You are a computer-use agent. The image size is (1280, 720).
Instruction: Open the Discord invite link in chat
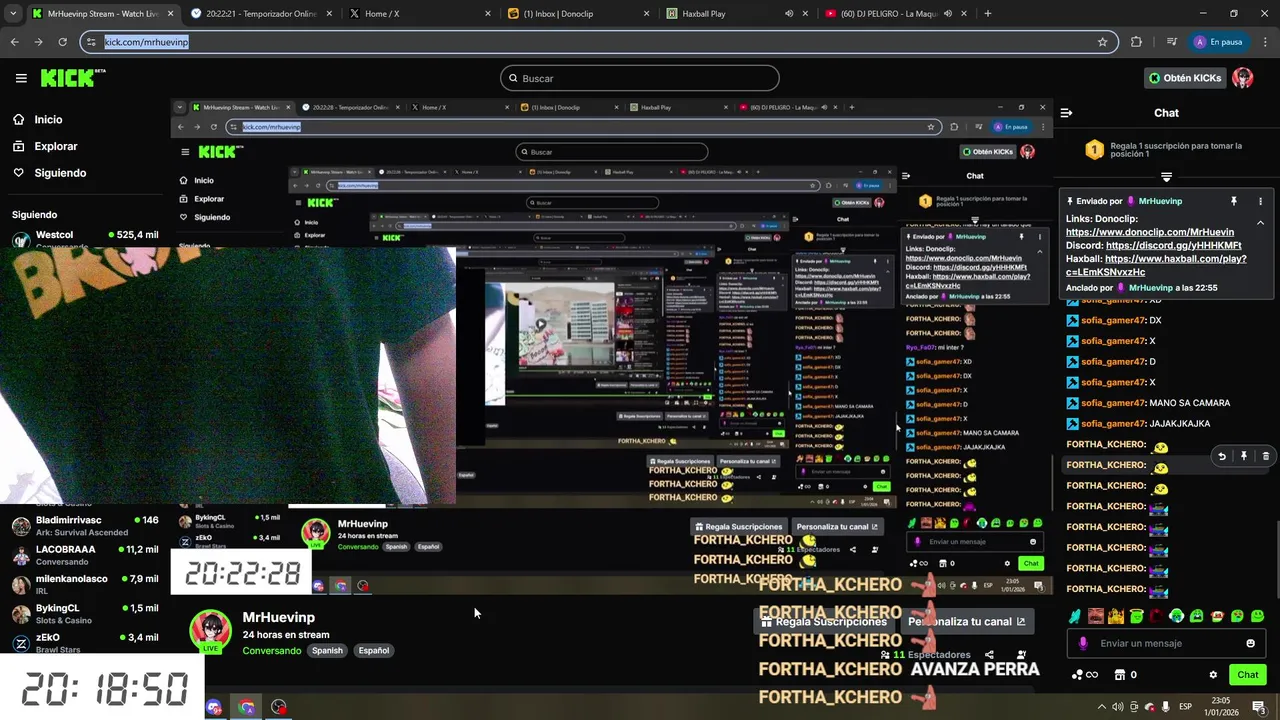(1174, 245)
